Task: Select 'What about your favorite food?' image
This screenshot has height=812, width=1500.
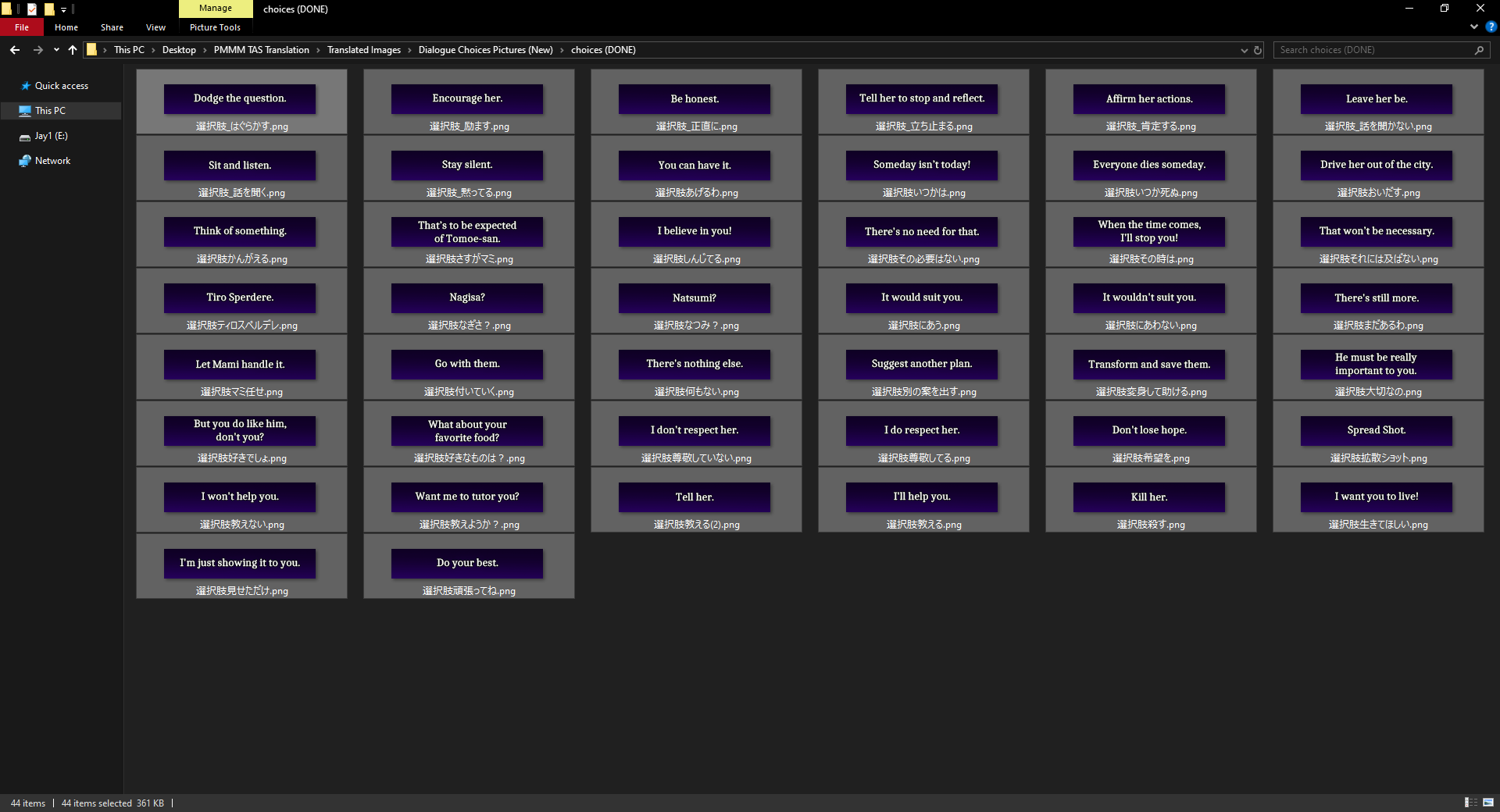Action: coord(469,433)
